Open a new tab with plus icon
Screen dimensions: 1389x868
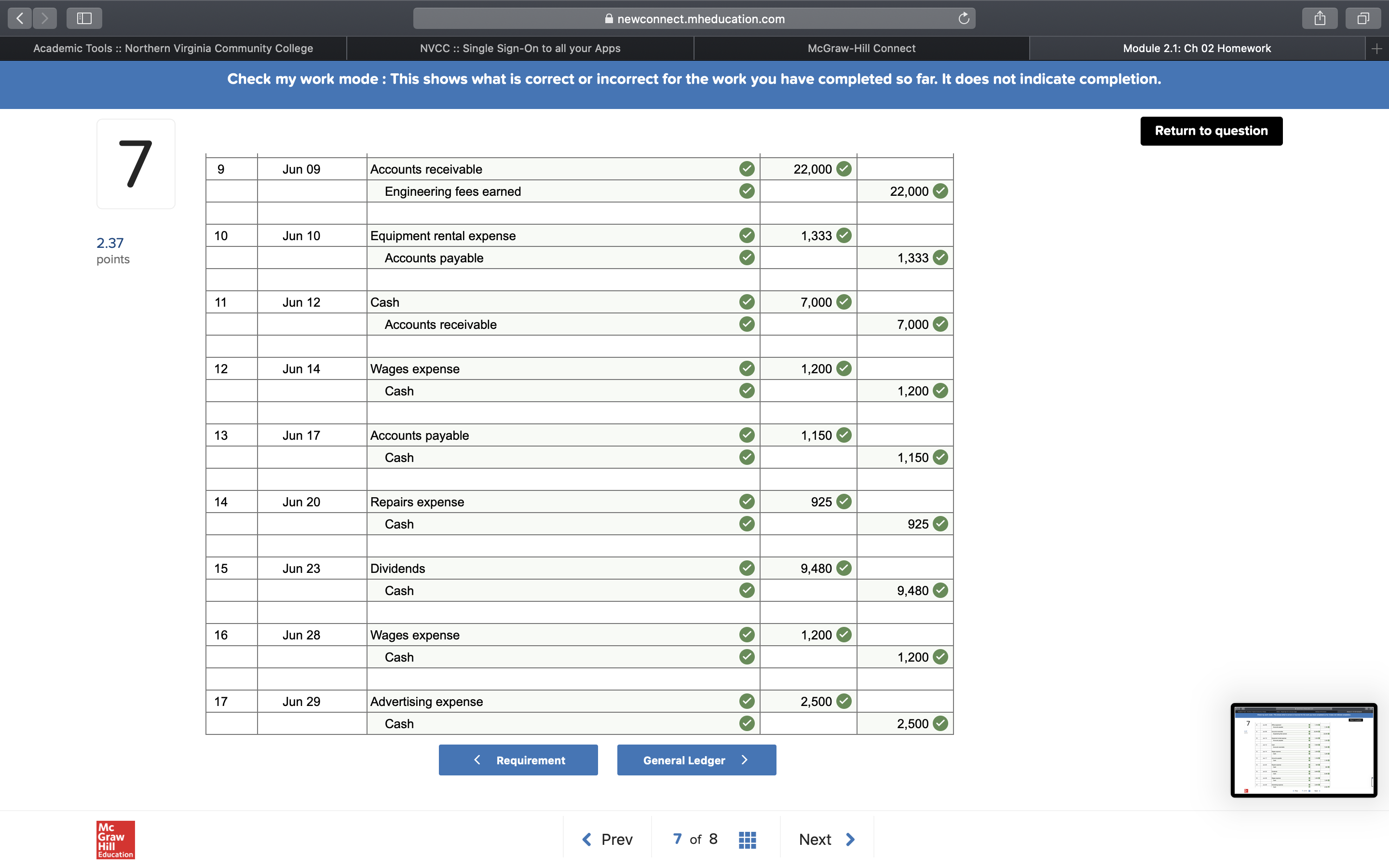1376,49
